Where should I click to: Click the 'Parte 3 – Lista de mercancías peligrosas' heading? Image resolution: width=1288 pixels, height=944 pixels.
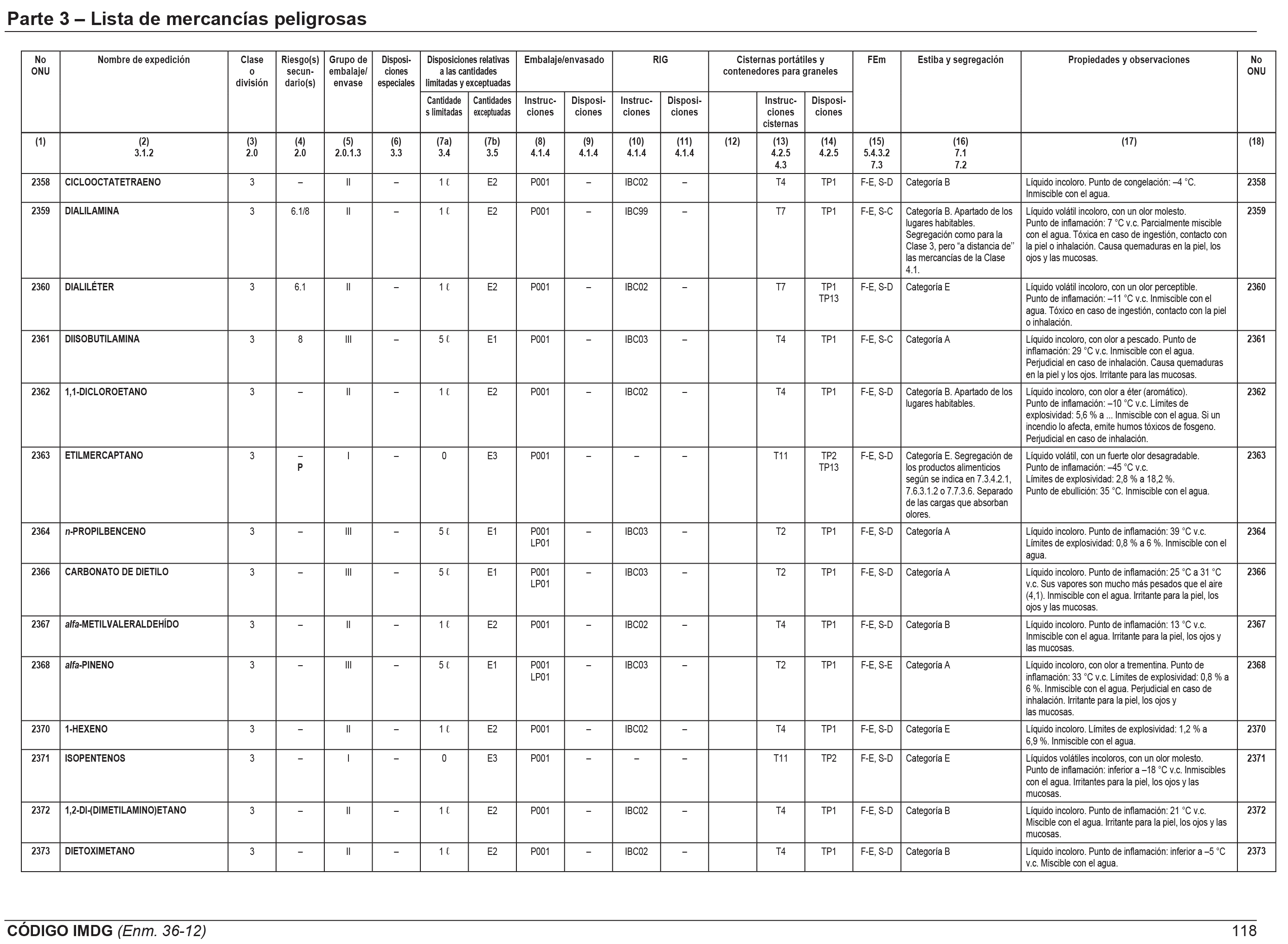pos(186,19)
